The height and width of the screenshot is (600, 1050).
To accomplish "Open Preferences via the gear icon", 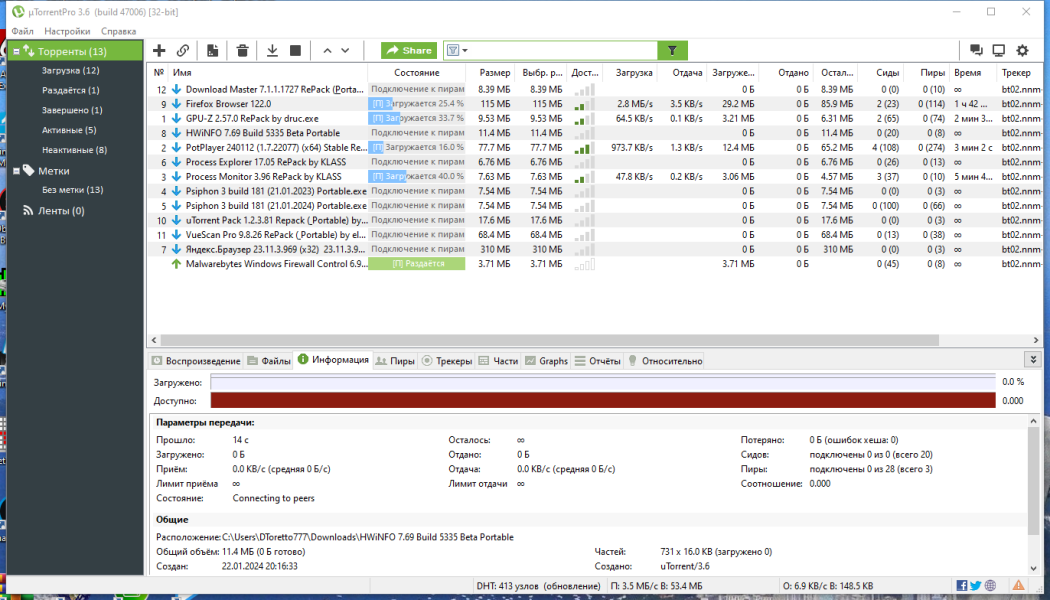I will (x=1022, y=50).
